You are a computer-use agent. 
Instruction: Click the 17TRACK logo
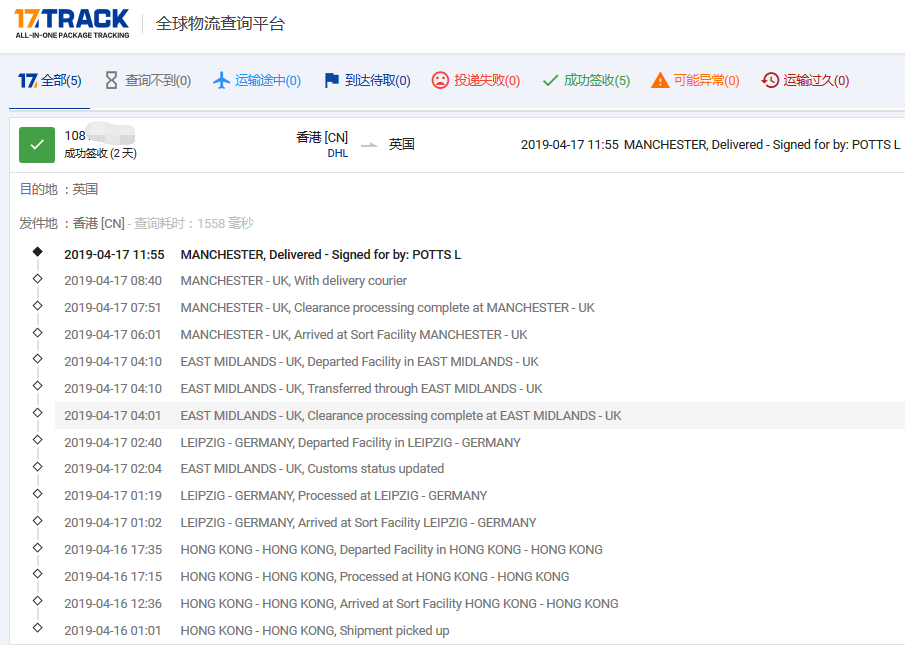[71, 23]
